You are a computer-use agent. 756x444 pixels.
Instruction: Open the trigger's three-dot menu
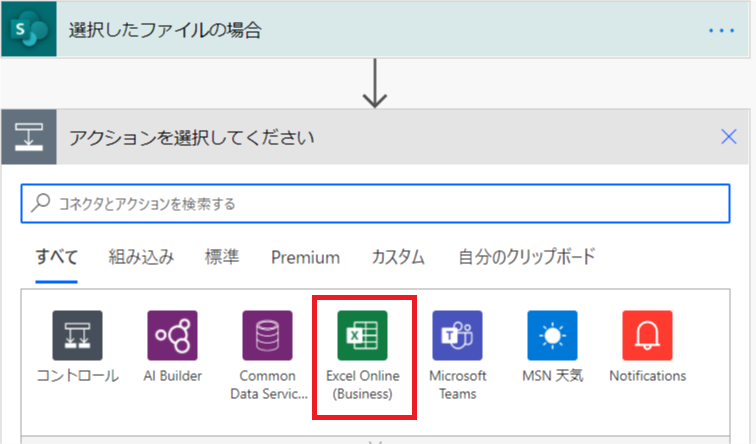coord(721,30)
